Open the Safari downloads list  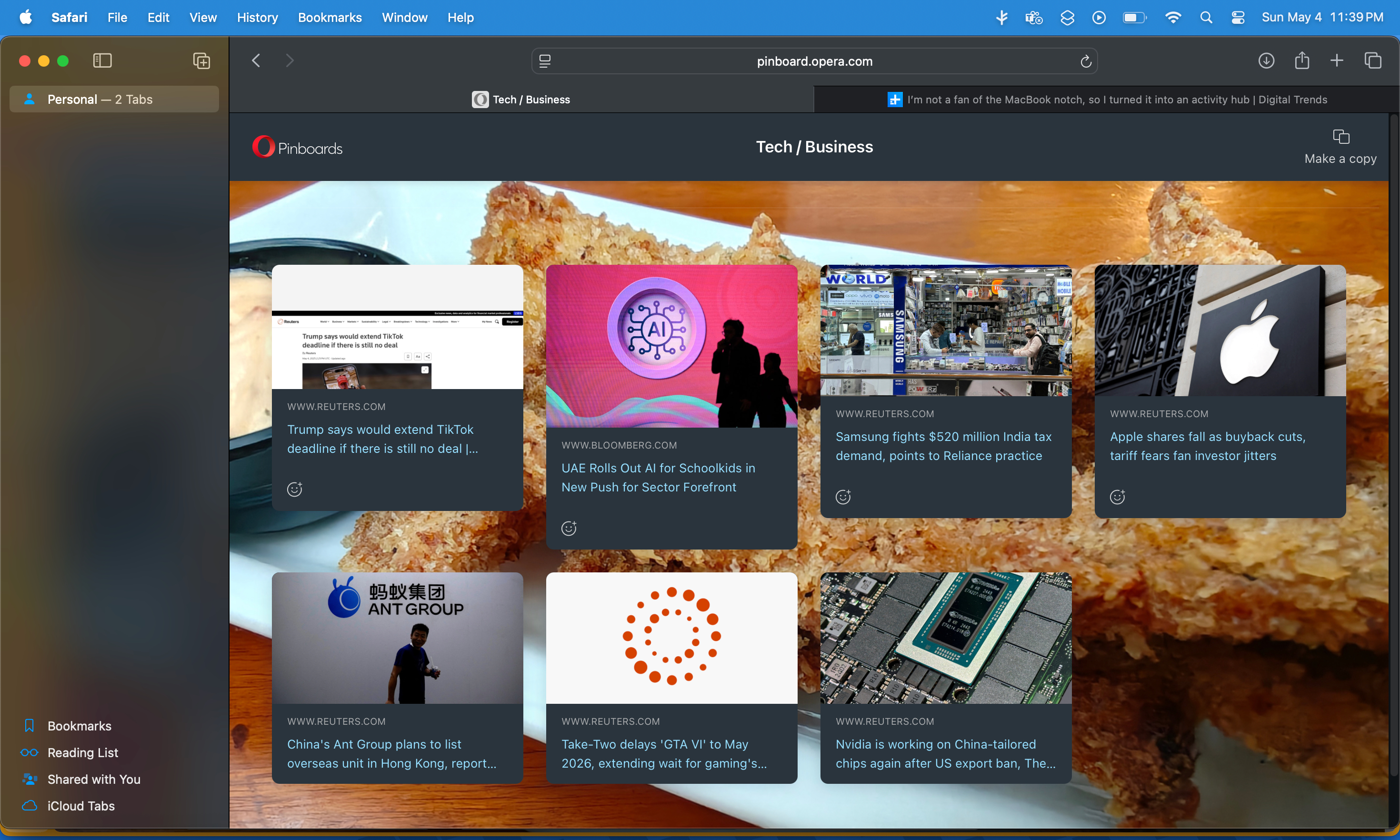(1266, 60)
